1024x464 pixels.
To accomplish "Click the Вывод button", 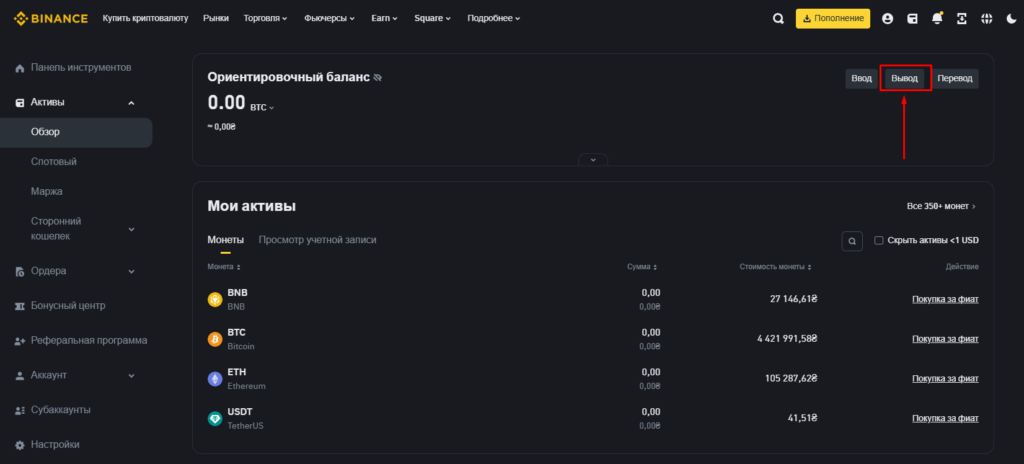I will [x=905, y=78].
